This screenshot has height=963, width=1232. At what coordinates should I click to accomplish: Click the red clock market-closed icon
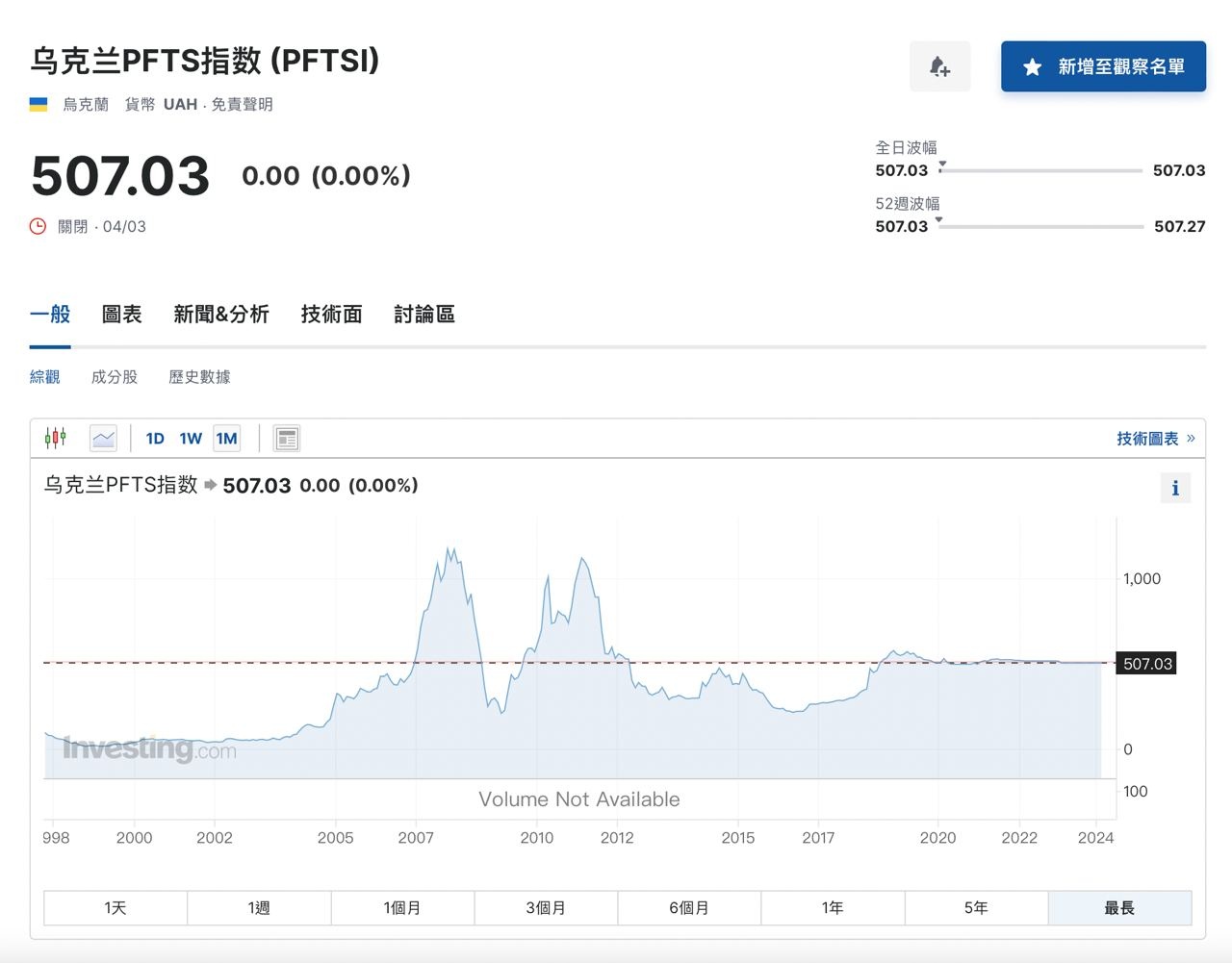pyautogui.click(x=38, y=226)
